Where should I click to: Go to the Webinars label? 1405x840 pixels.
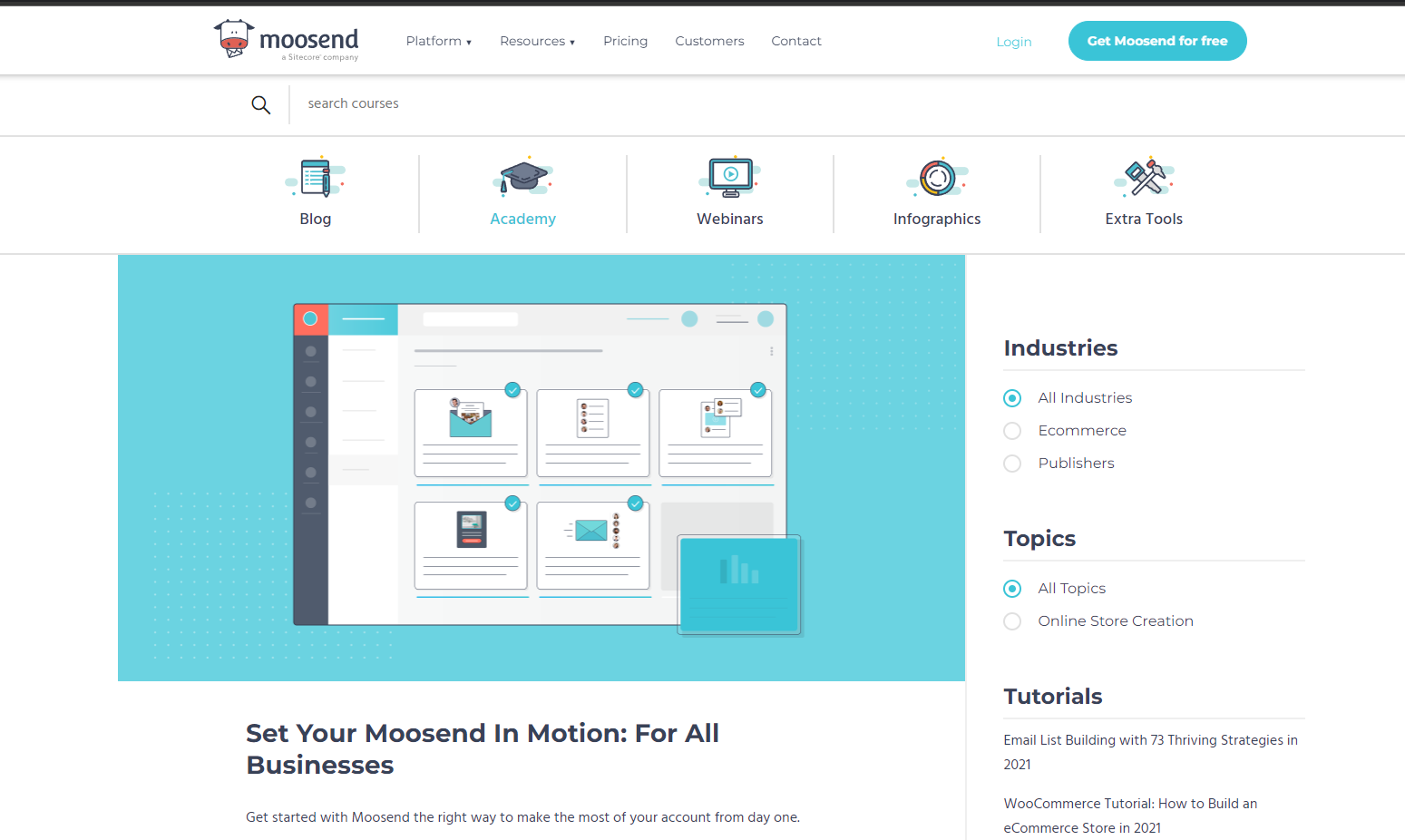(730, 219)
